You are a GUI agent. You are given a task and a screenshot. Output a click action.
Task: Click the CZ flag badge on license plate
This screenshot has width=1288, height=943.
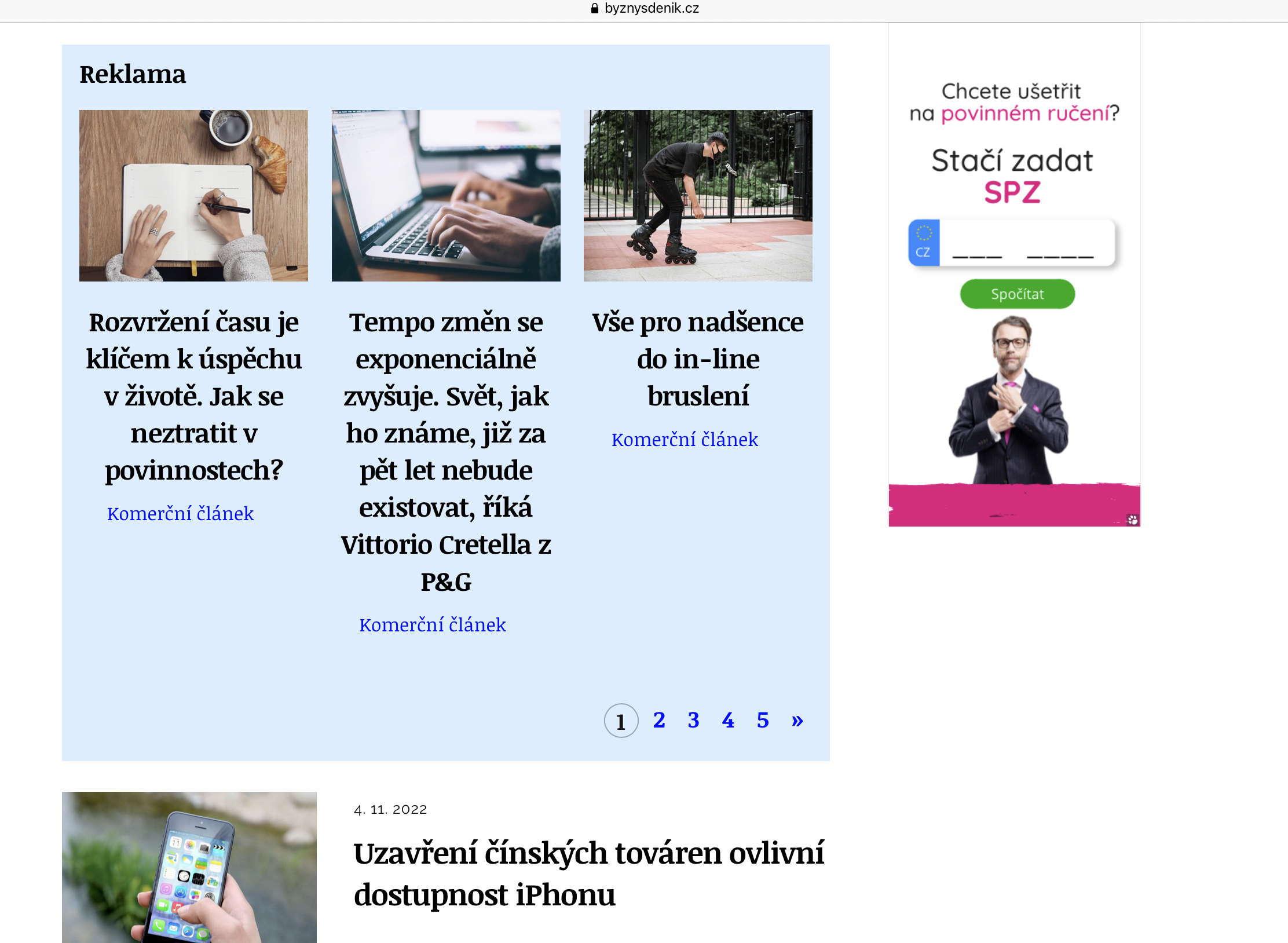[924, 243]
